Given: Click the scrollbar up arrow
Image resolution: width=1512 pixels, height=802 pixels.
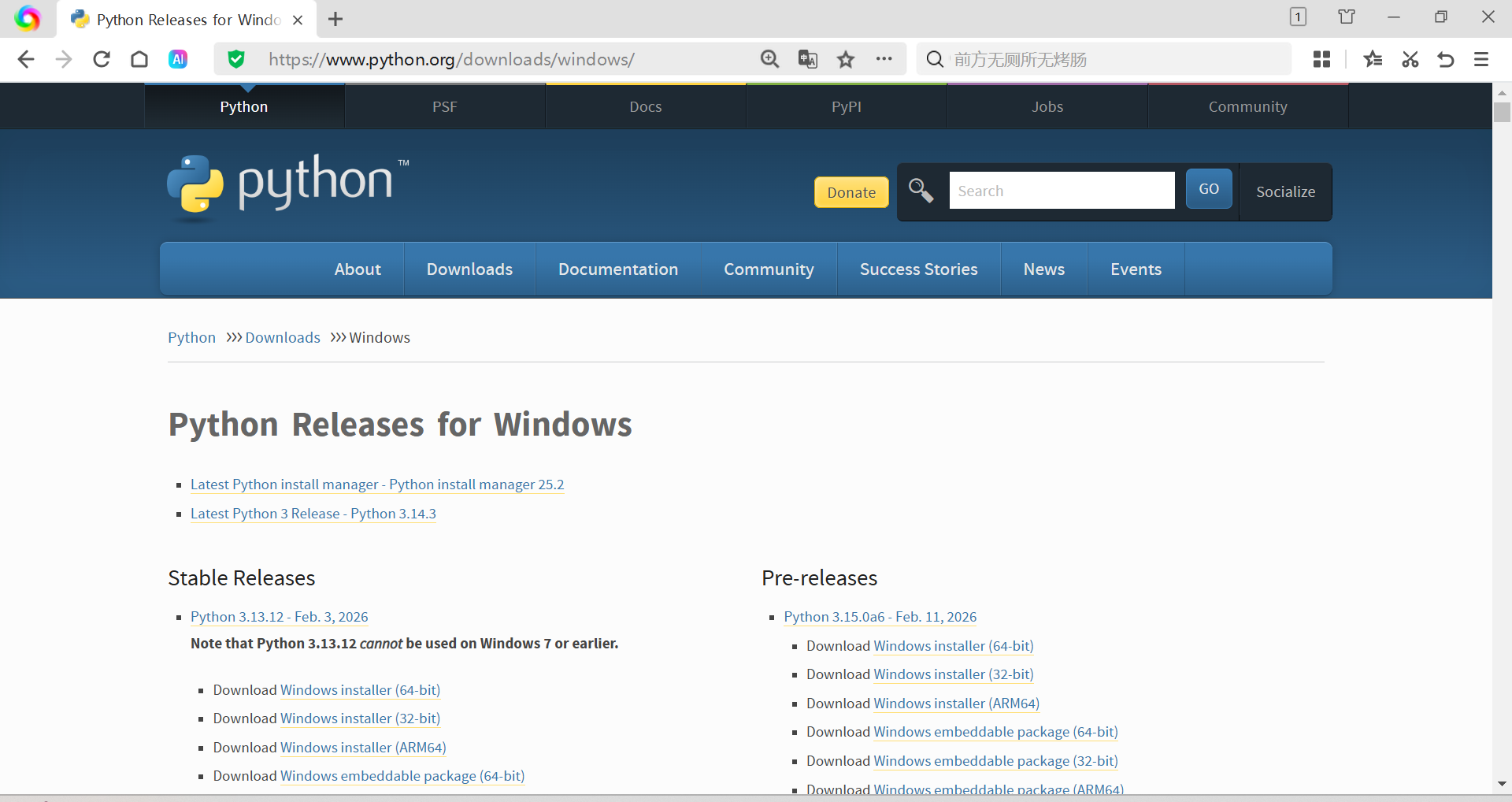Looking at the screenshot, I should 1502,92.
